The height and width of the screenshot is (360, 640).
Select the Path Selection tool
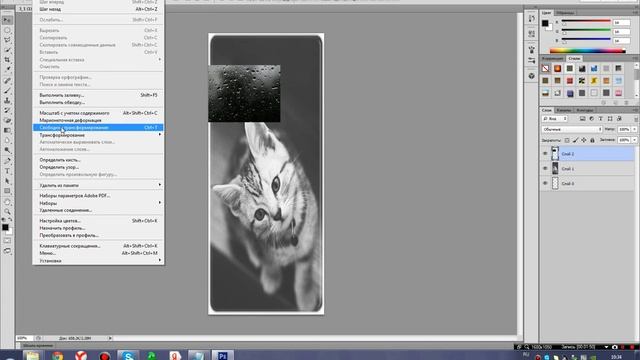tap(7, 181)
